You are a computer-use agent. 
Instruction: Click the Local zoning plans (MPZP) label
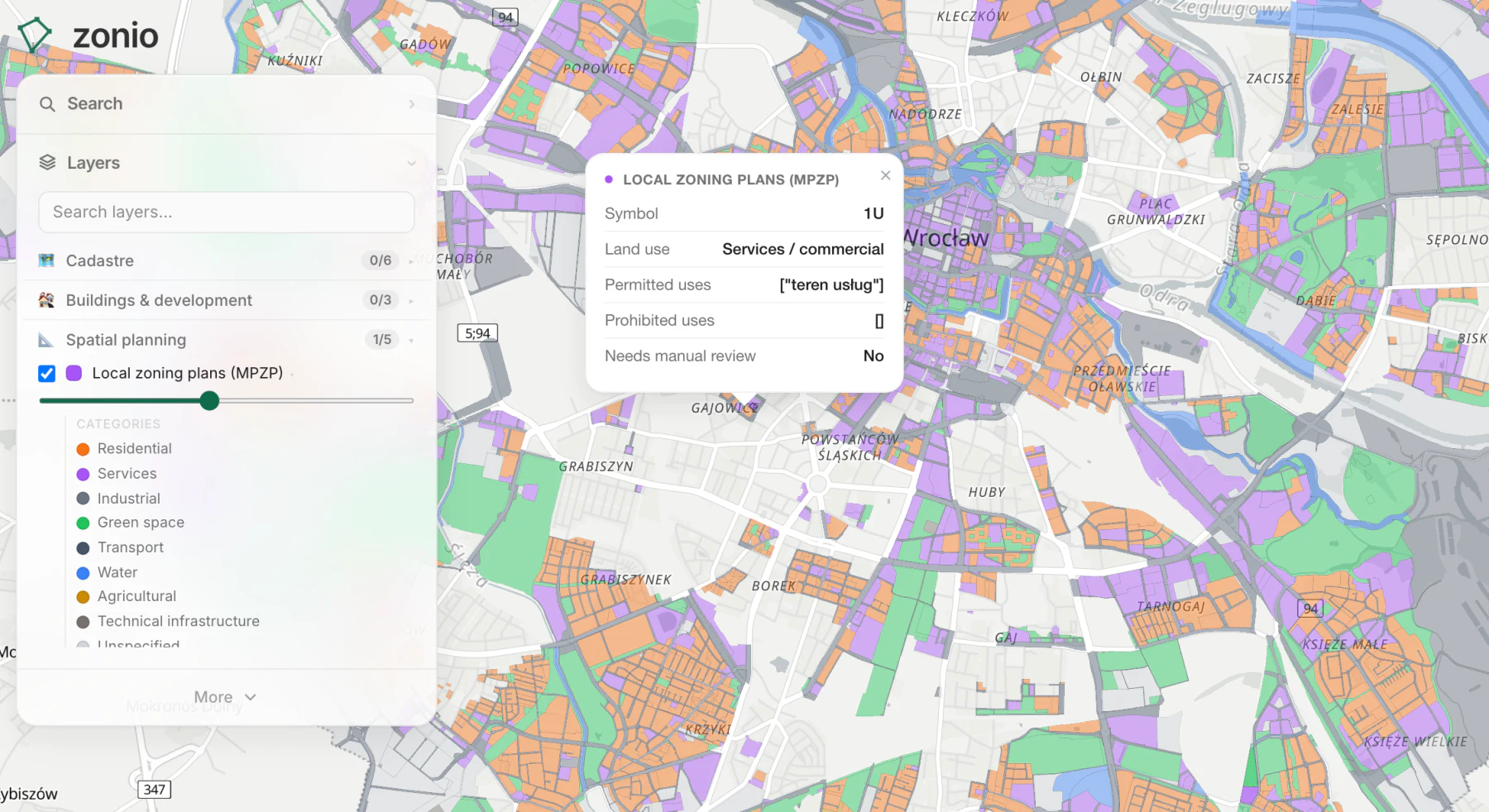pyautogui.click(x=188, y=373)
